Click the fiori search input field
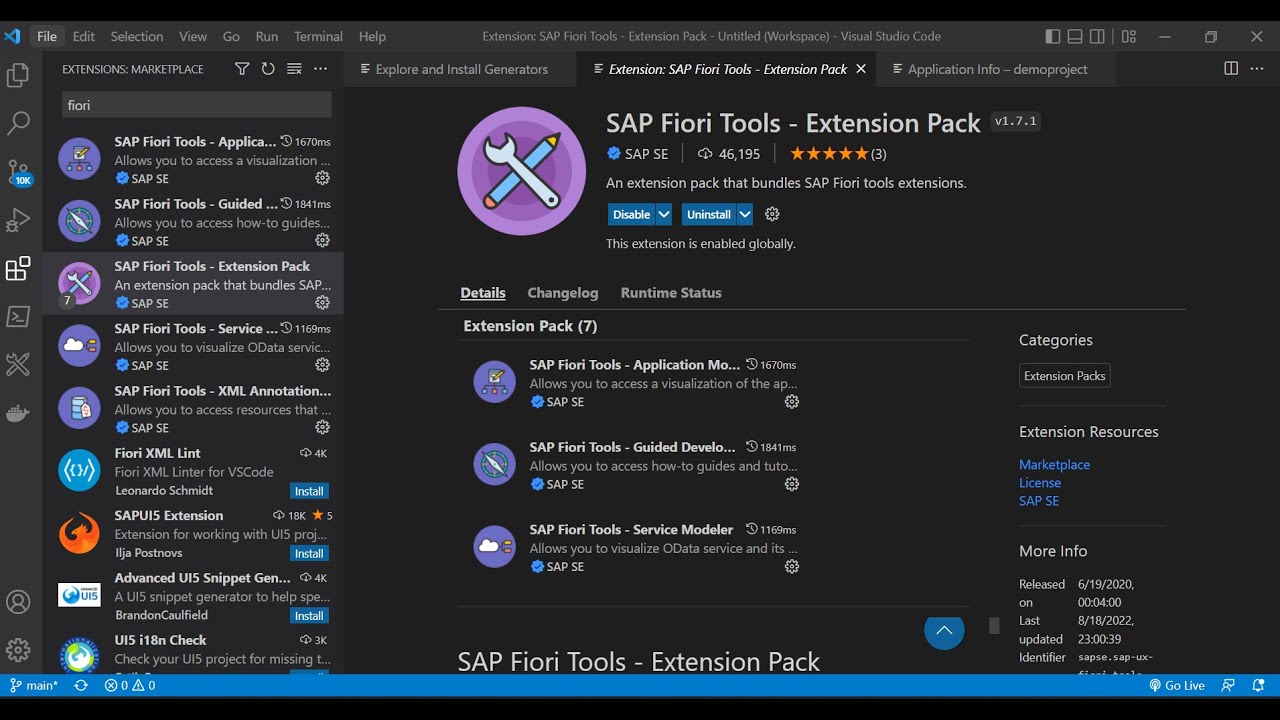 coord(197,105)
